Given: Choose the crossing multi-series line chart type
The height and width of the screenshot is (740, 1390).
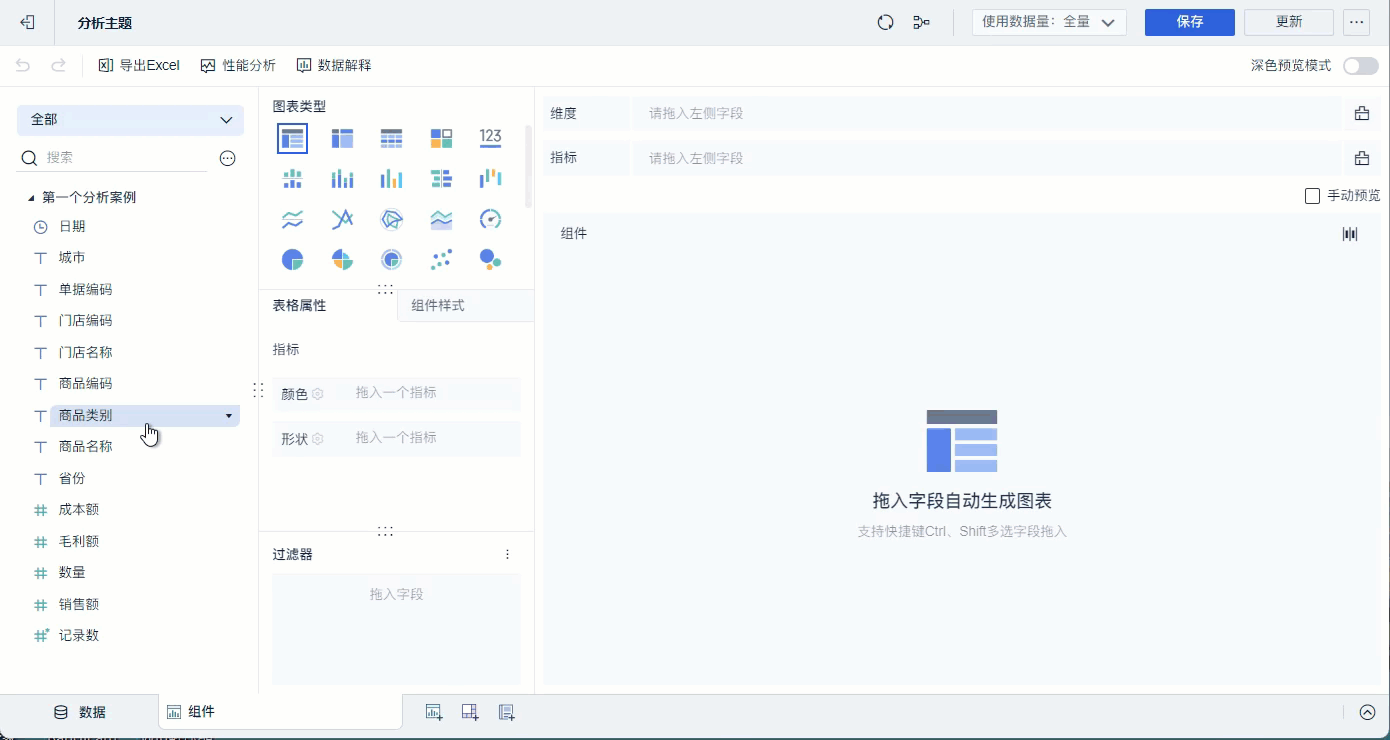Looking at the screenshot, I should click(342, 219).
